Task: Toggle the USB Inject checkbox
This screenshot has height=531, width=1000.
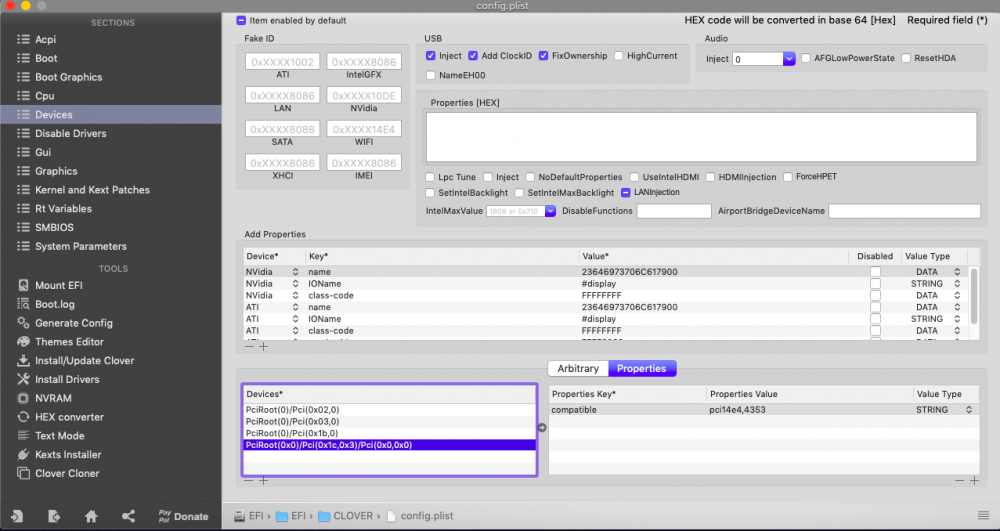Action: (430, 56)
